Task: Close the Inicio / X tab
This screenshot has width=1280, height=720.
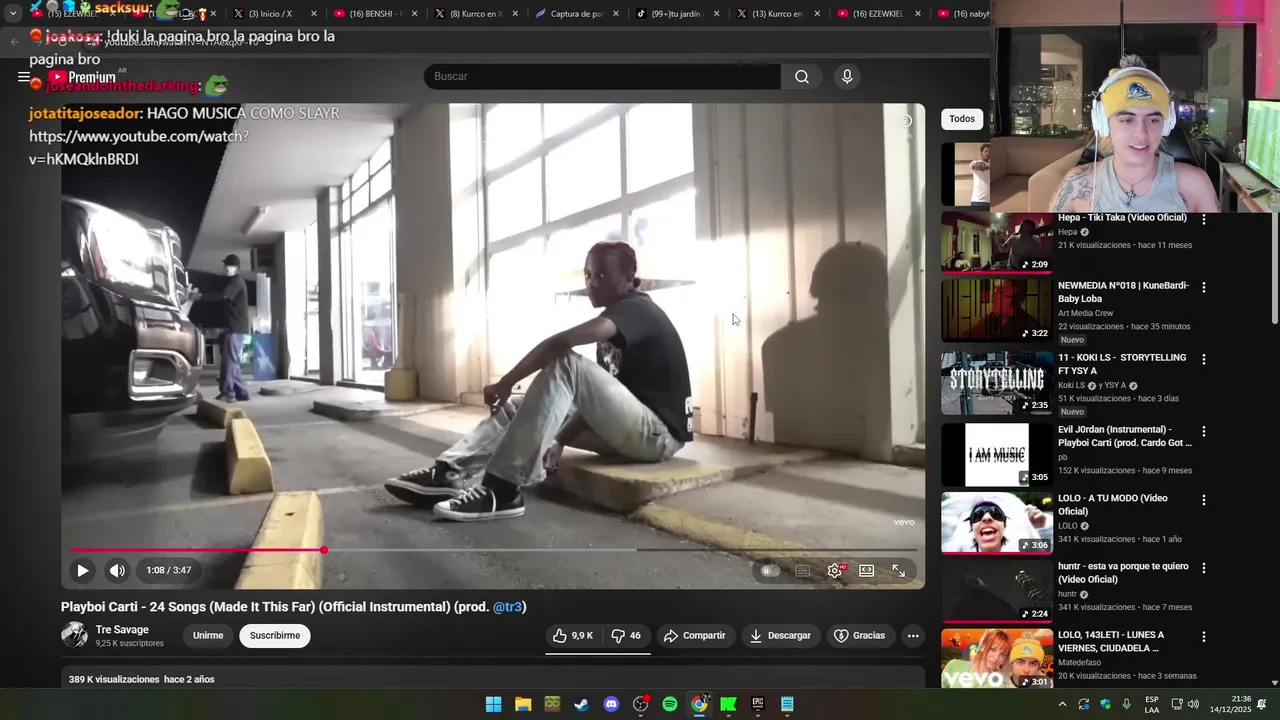Action: (x=314, y=14)
